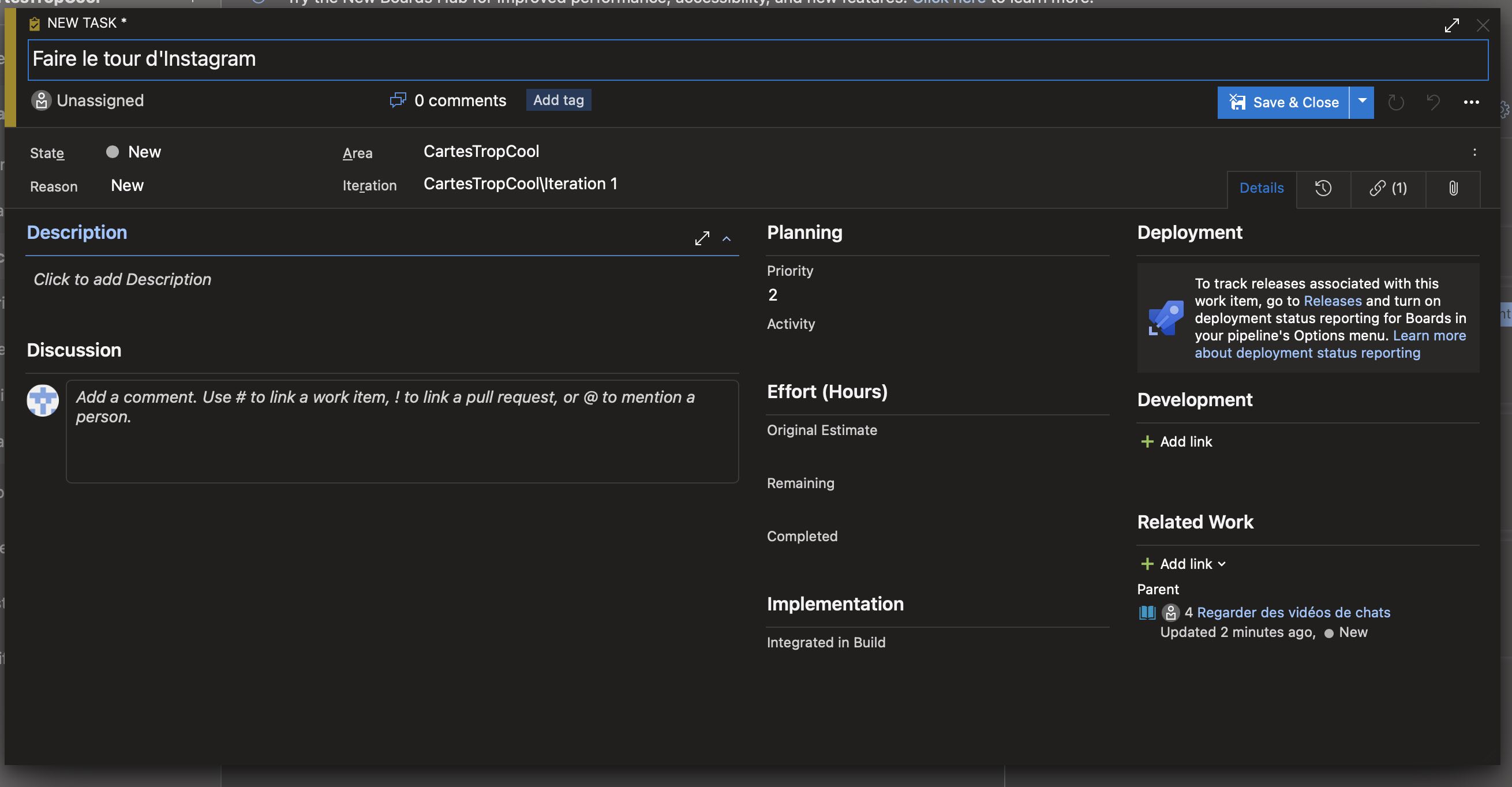
Task: Open full screen dialog with expand icon
Action: (1451, 25)
